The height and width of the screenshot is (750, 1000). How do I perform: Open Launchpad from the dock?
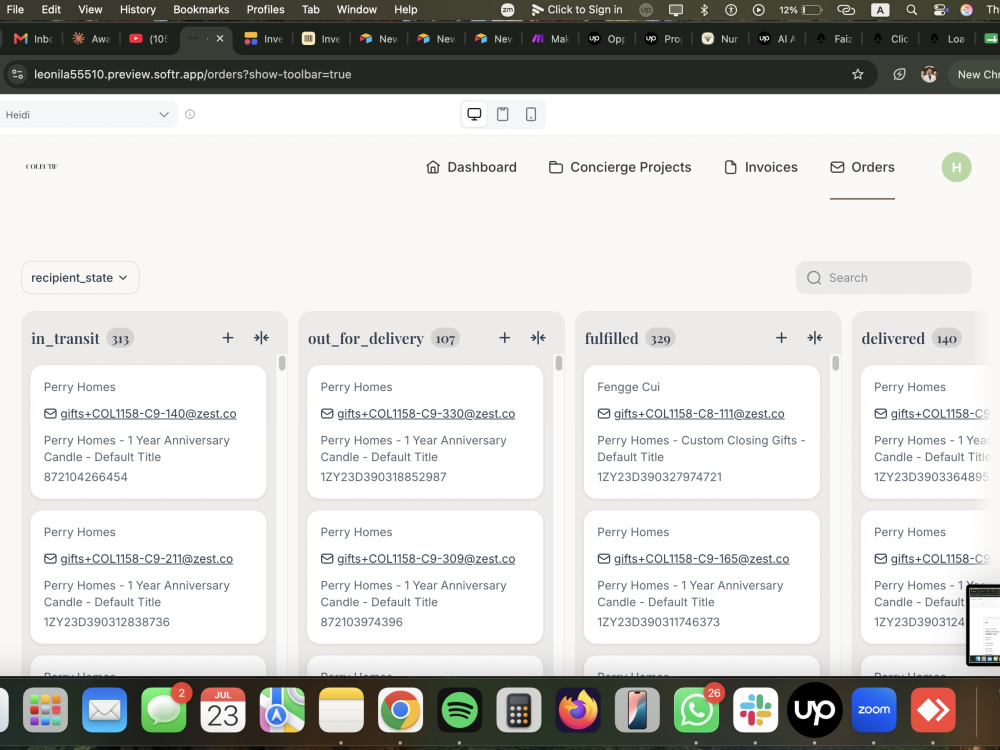(x=45, y=710)
